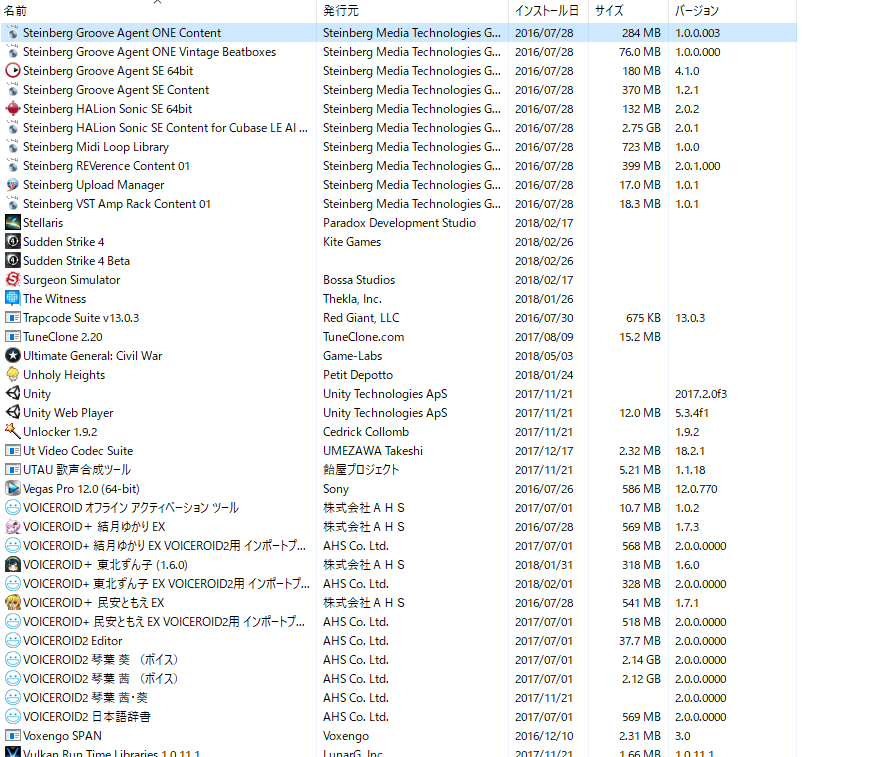
Task: Select VOICEROID2 琴葉 茜・葵 entry
Action: coord(86,698)
